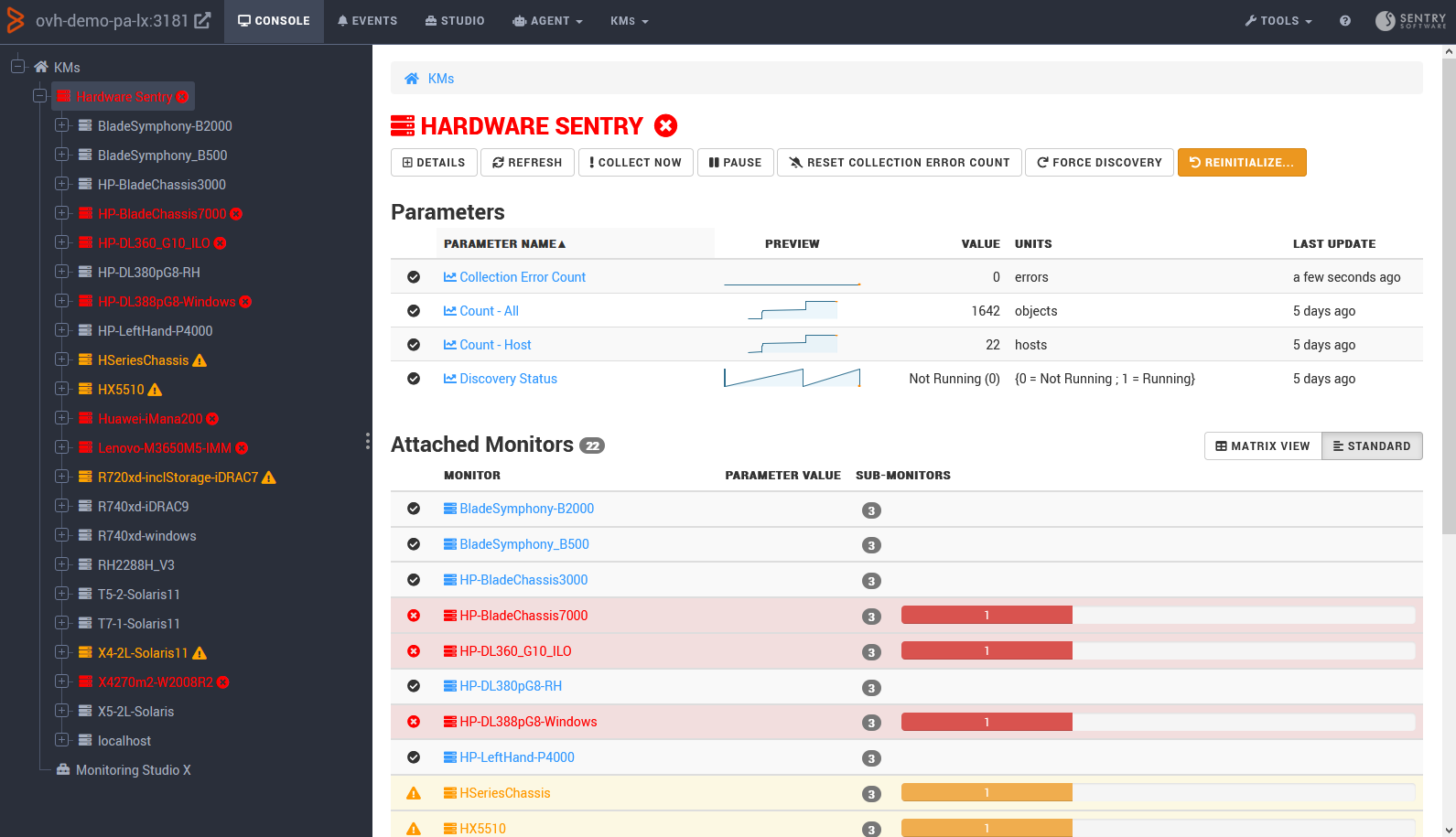Click the Details button
The height and width of the screenshot is (837, 1456).
click(434, 163)
